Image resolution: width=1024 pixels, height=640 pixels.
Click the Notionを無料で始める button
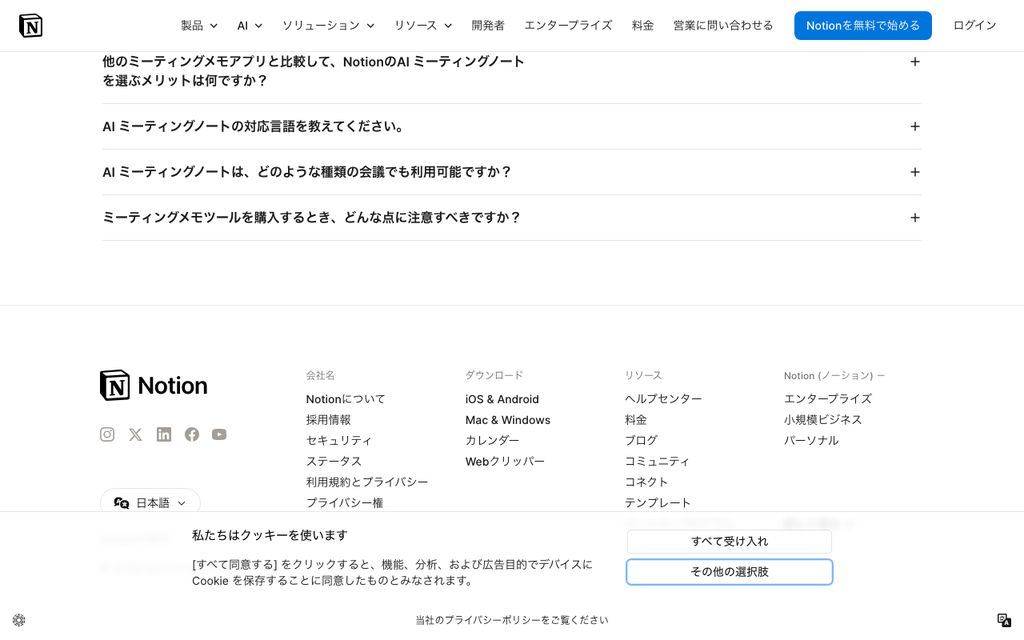coord(863,25)
